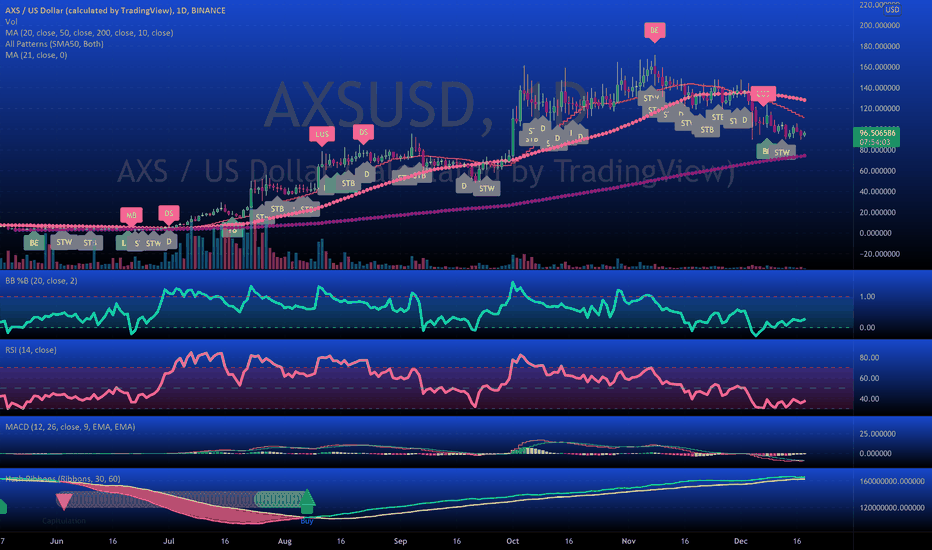The height and width of the screenshot is (550, 932).
Task: Click the pink LUS pattern label
Action: coord(322,134)
